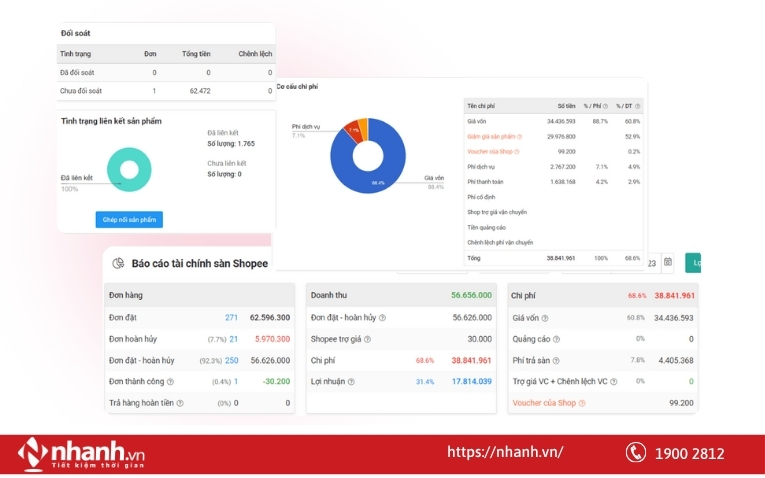Open the https://nhanh.vn/ link
This screenshot has width=765, height=478.
tap(504, 453)
